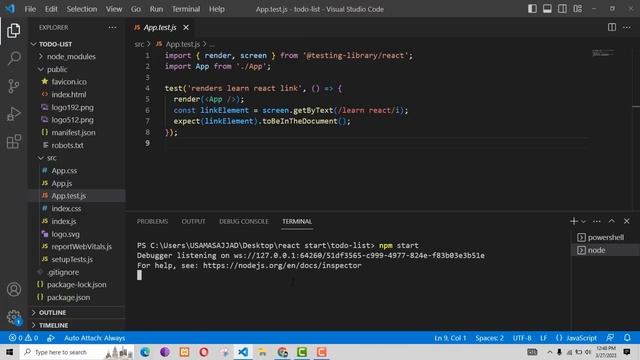Open Microsoft Edge from the taskbar
Viewport: 640px width, 360px height.
[x=145, y=352]
